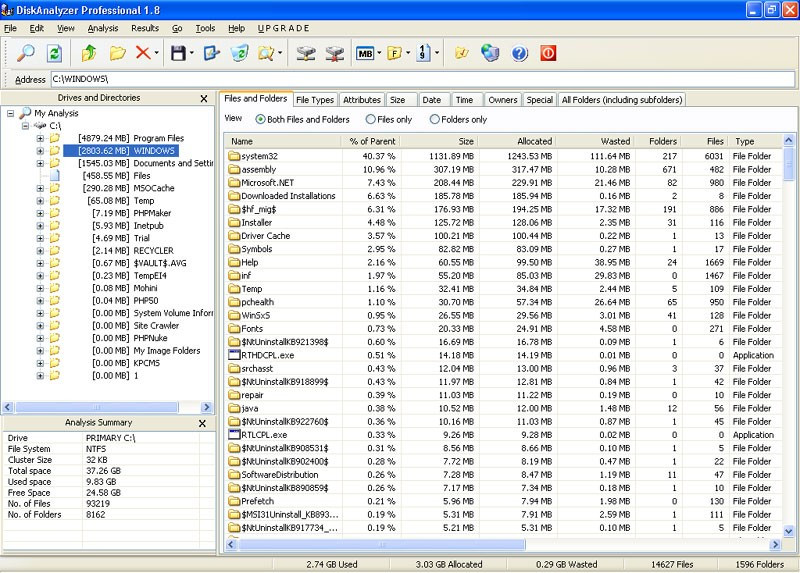Image resolution: width=800 pixels, height=573 pixels.
Task: Click the recycle bin toolbar icon
Action: pyautogui.click(x=239, y=53)
